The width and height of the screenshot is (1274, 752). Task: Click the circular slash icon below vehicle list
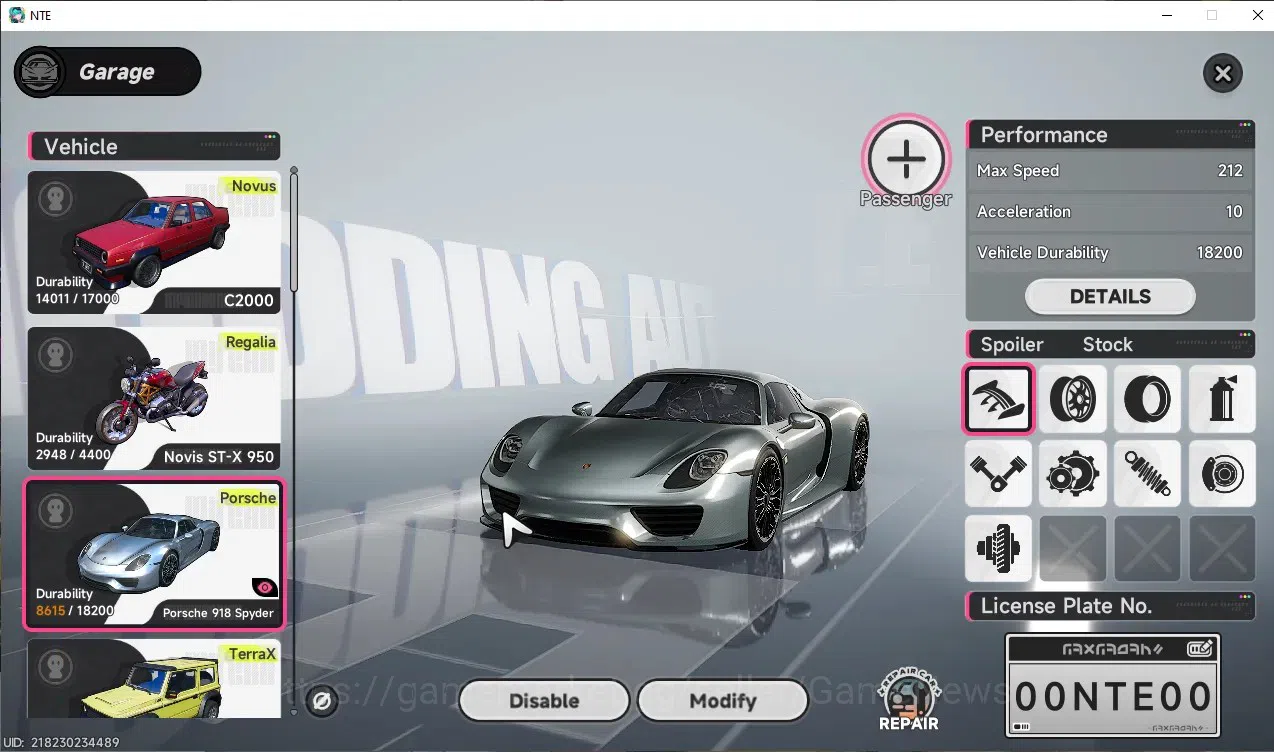322,702
